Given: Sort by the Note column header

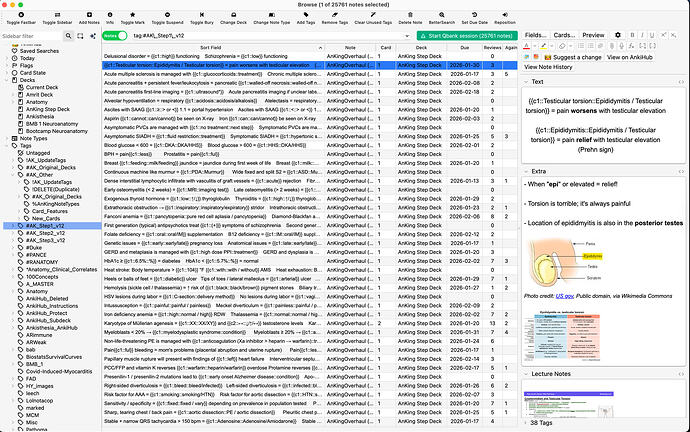Looking at the screenshot, I should [x=350, y=48].
